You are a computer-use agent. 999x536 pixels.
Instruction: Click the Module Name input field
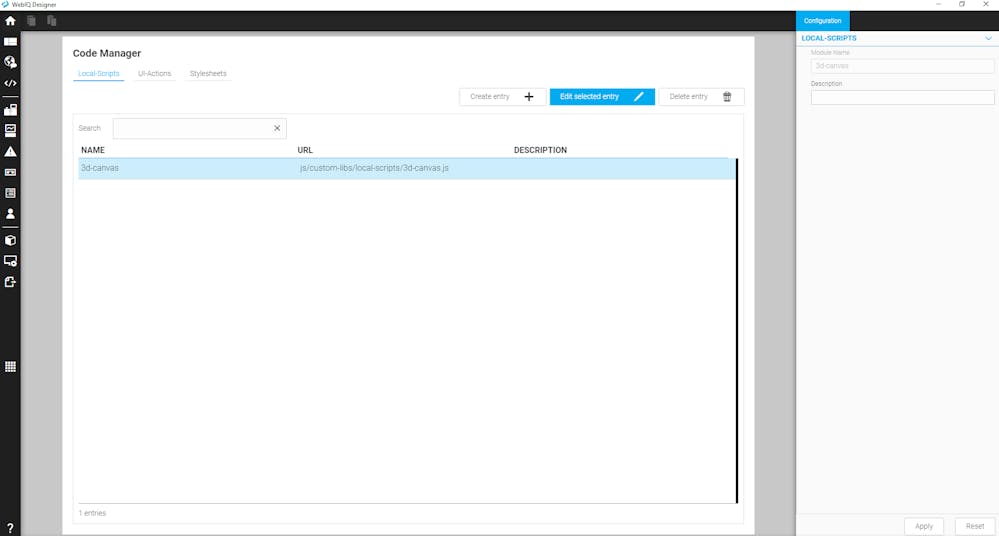(x=902, y=66)
